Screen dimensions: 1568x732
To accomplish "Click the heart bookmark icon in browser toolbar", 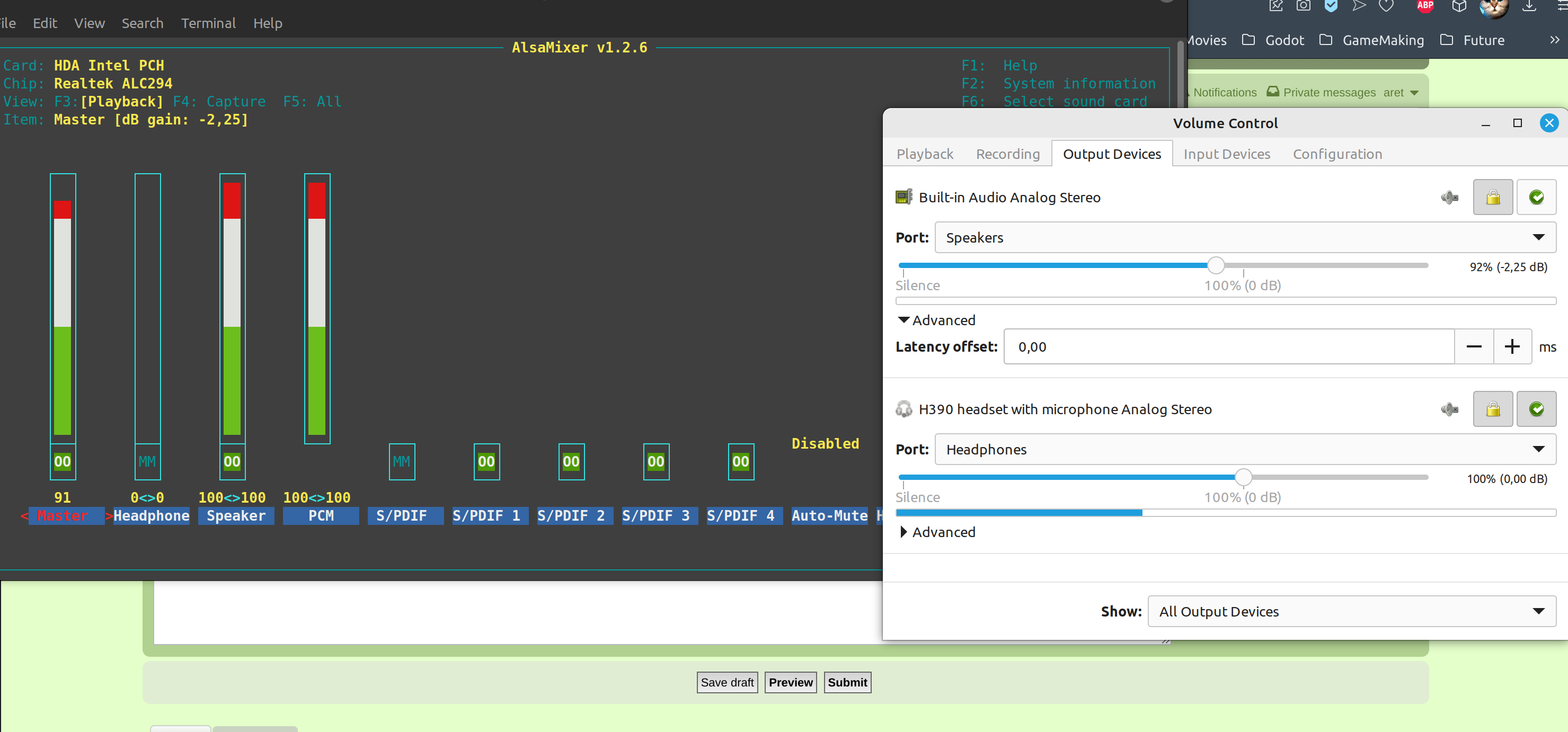I will pyautogui.click(x=1386, y=6).
